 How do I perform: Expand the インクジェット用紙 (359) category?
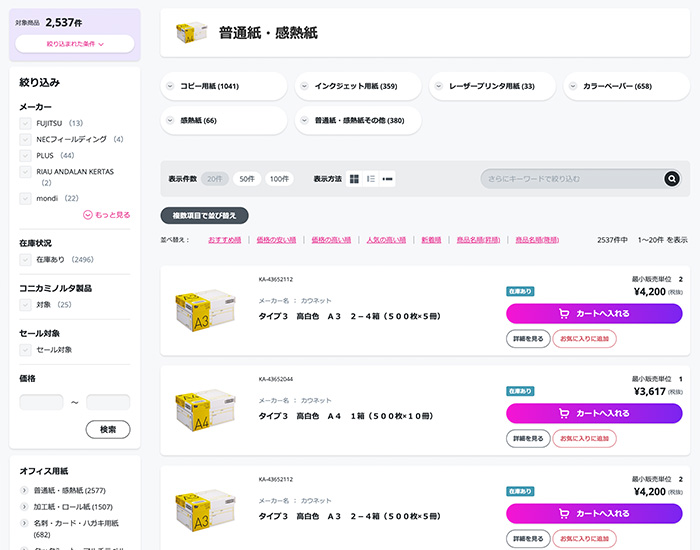358,86
